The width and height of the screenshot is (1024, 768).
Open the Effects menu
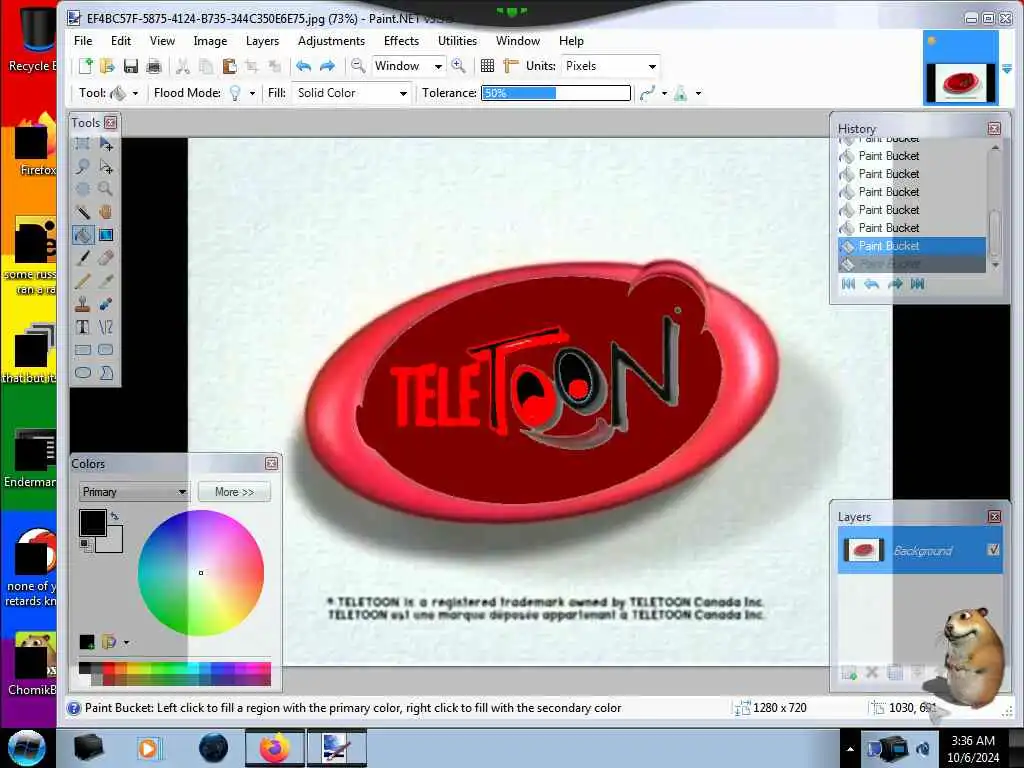[x=402, y=41]
